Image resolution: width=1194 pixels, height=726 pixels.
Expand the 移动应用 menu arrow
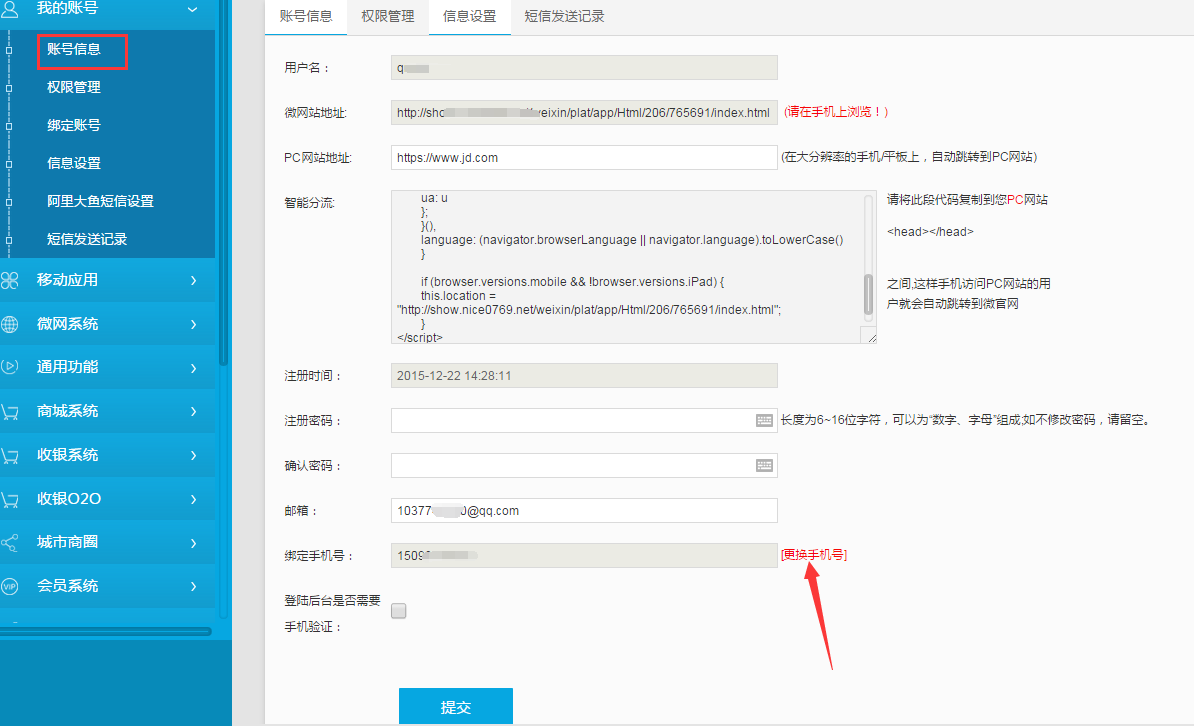pos(193,280)
